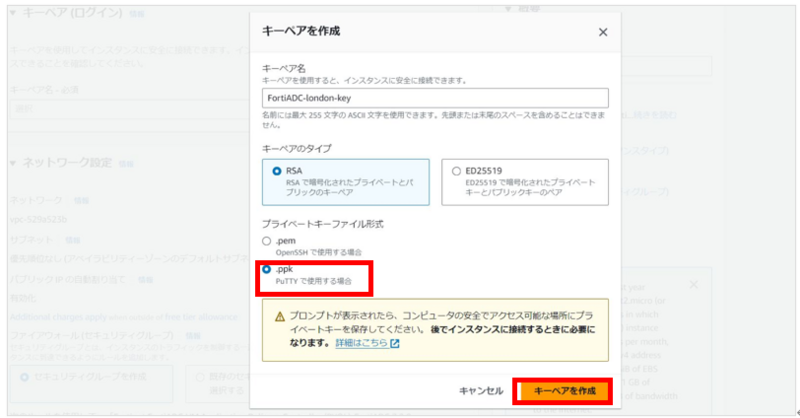Close the key pair creation dialog

pyautogui.click(x=603, y=32)
